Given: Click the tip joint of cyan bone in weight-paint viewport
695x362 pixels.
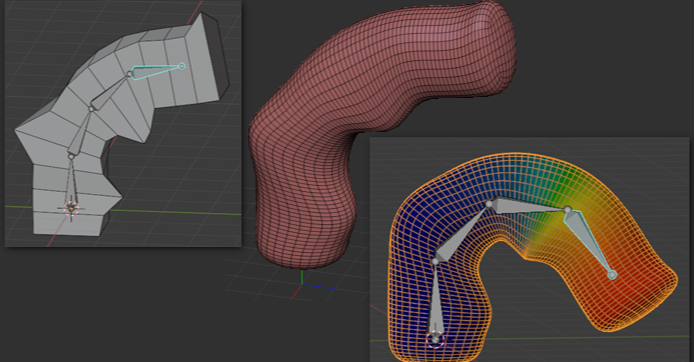Looking at the screenshot, I should 612,275.
